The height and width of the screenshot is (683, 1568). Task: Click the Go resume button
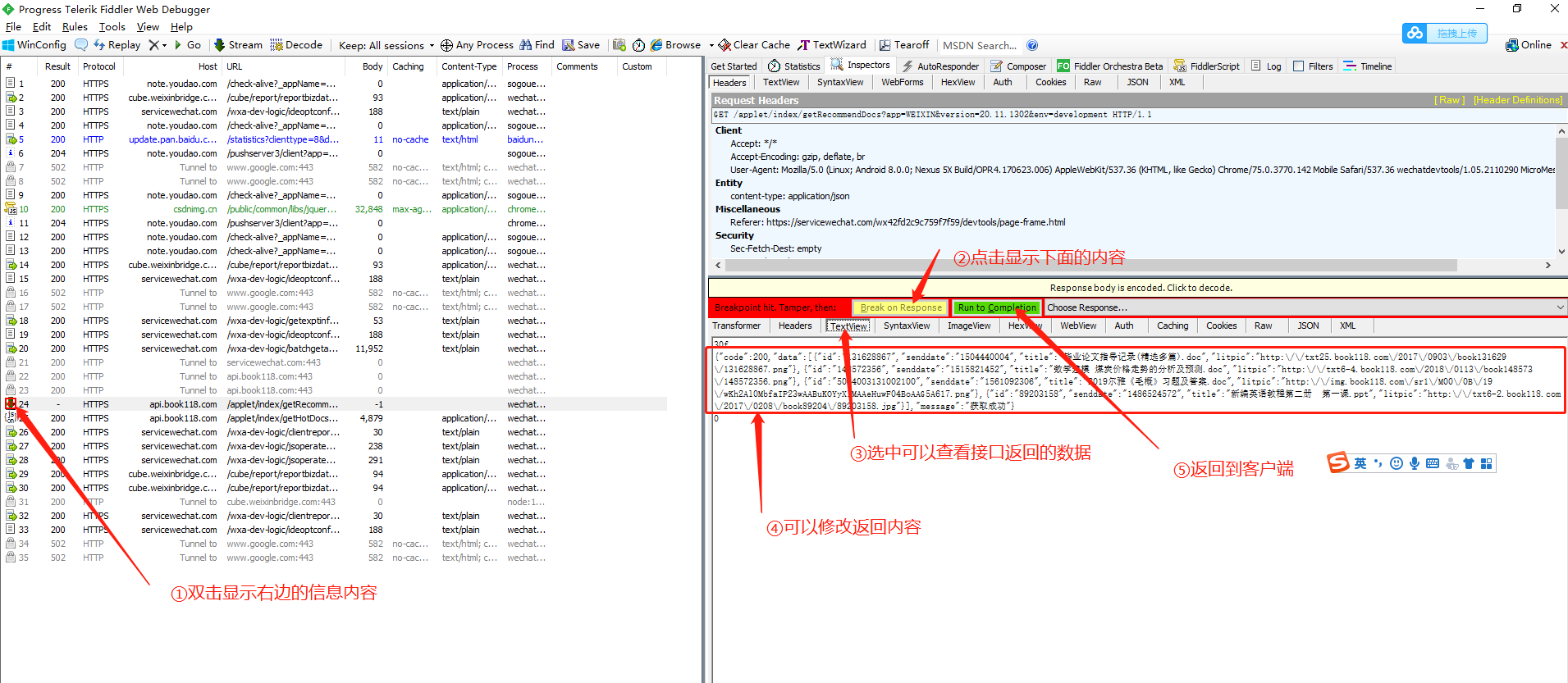[x=188, y=45]
